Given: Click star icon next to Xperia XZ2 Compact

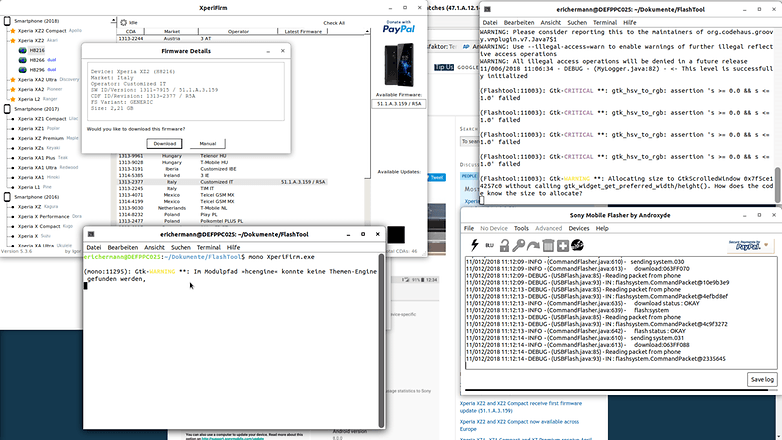Looking at the screenshot, I should tap(13, 31).
